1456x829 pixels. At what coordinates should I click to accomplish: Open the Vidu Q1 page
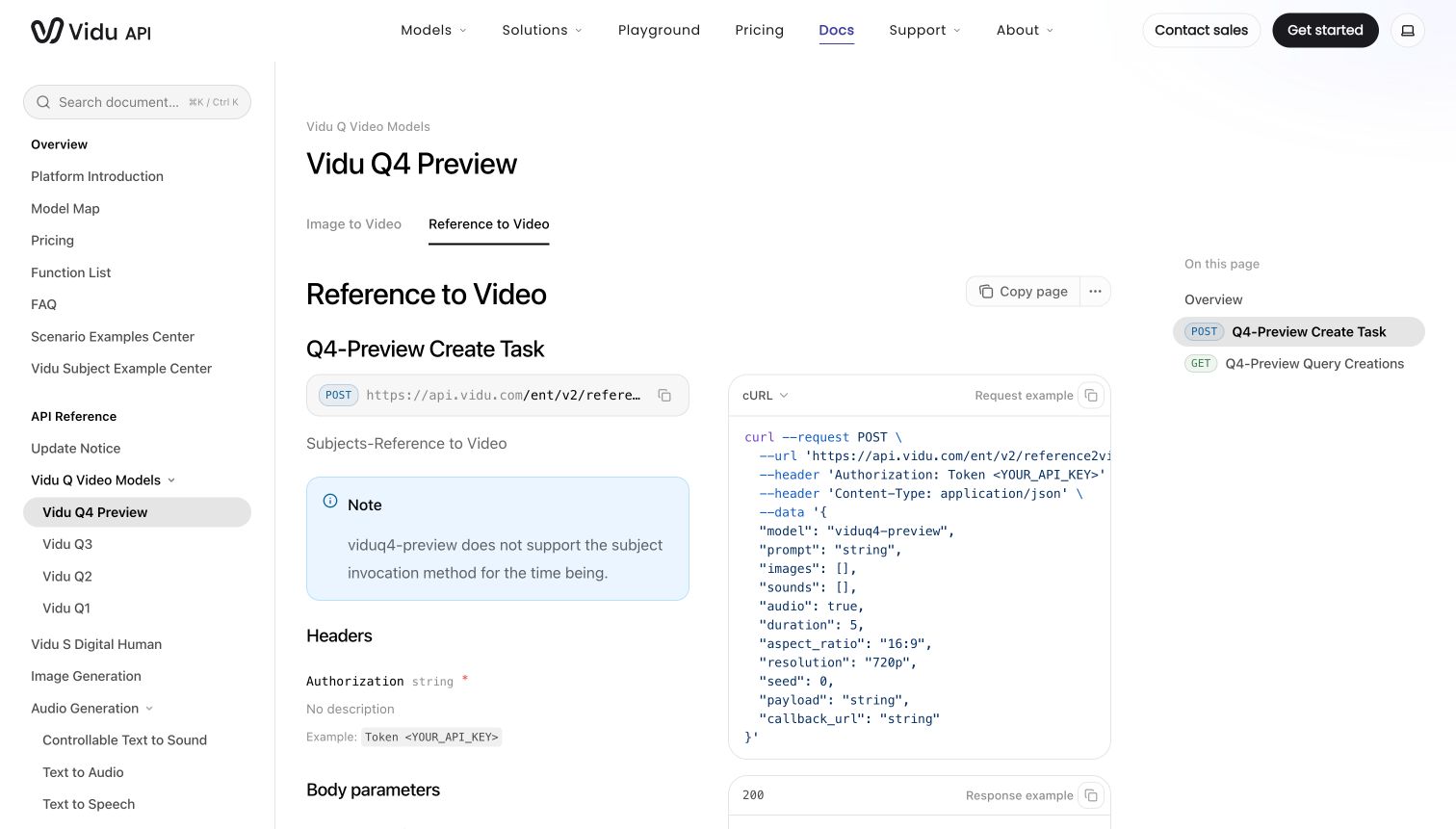click(66, 609)
